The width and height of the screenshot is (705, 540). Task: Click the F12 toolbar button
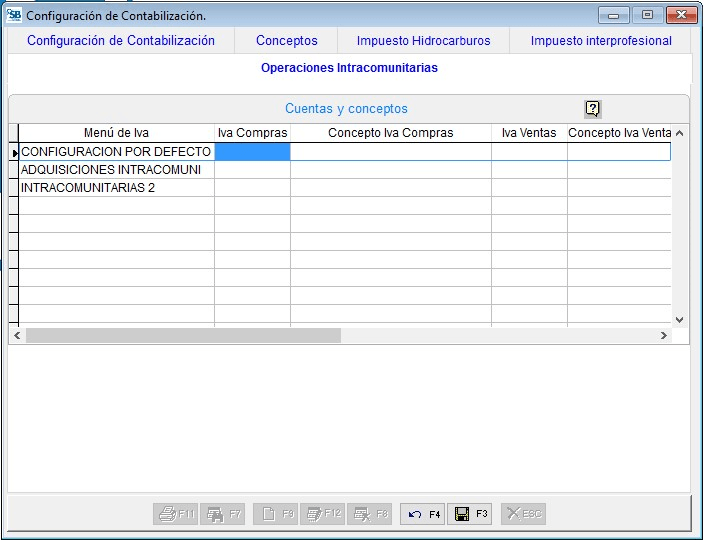click(x=323, y=514)
